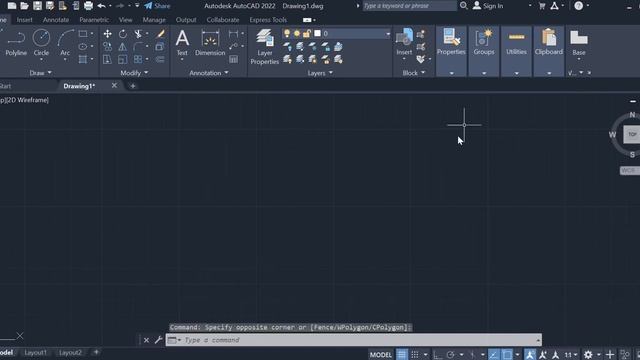Screen dimensions: 640x360
Task: Click the Plot printer icon
Action: (x=88, y=6)
